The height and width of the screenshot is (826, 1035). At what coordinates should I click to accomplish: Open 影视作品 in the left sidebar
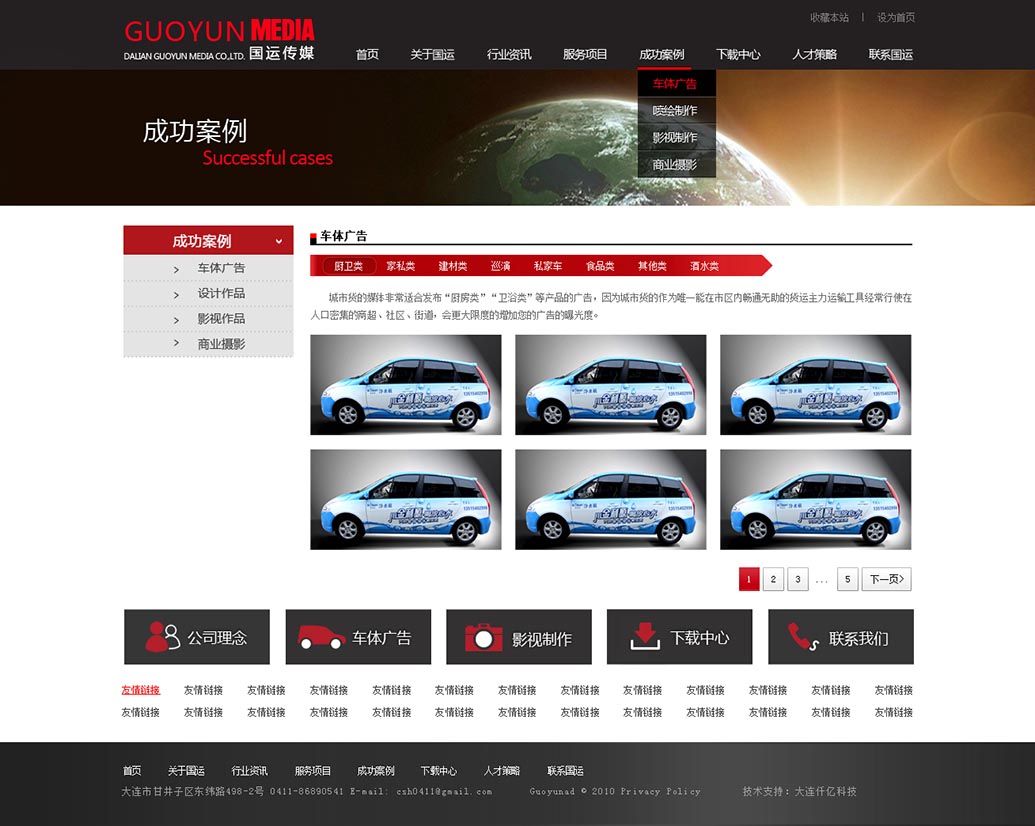[221, 319]
